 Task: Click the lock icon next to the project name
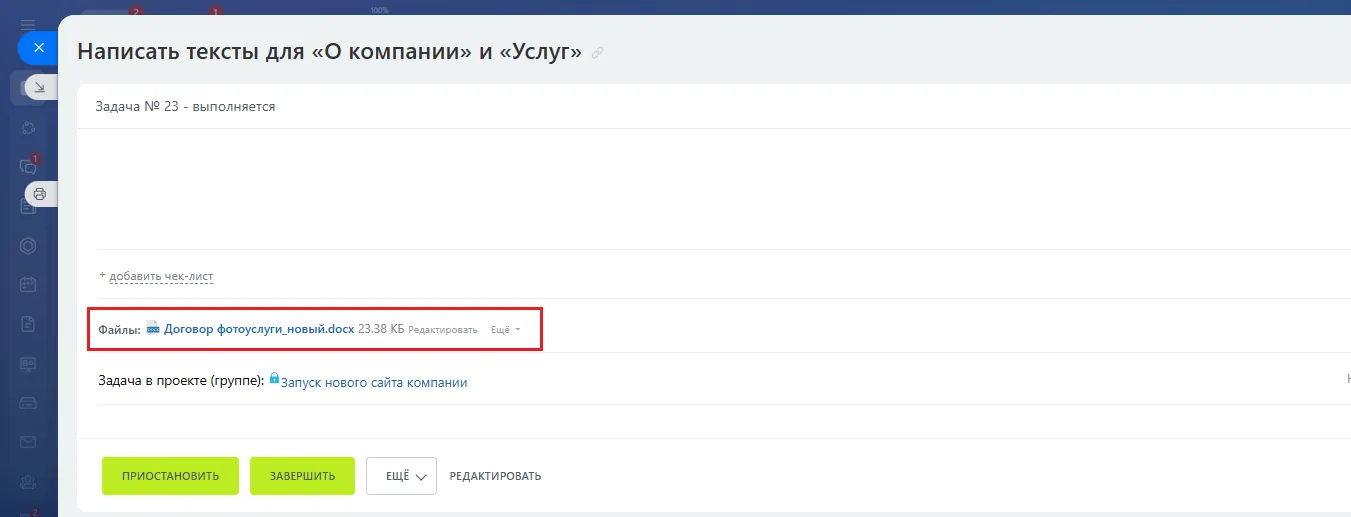[x=274, y=378]
